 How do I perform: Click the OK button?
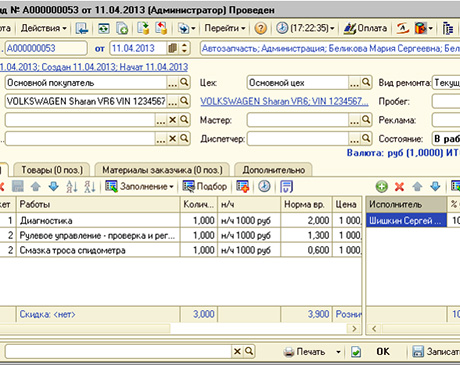pos(383,352)
